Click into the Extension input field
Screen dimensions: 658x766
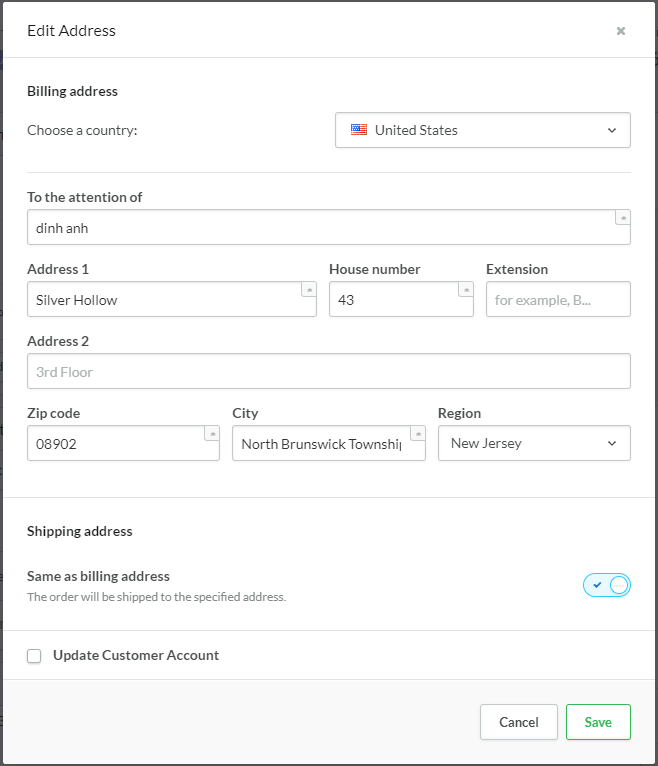558,299
